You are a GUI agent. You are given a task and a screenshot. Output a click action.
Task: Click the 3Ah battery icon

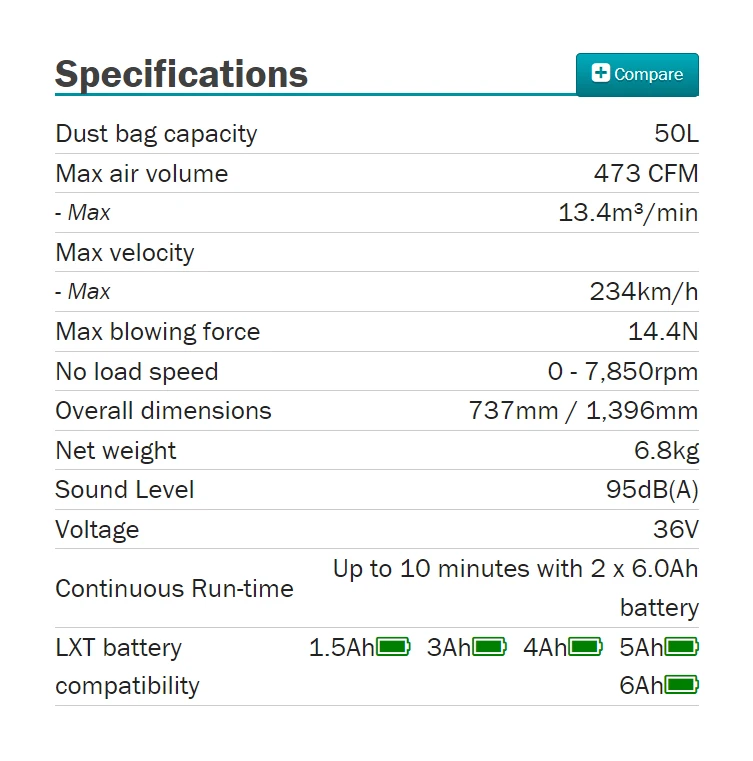pos(490,647)
